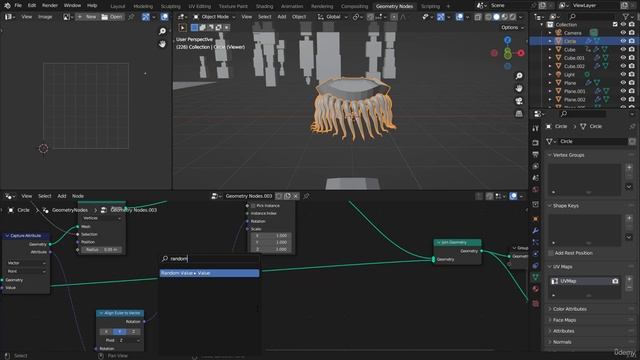
Task: Toggle visibility eye for Cube.001
Action: click(623, 58)
